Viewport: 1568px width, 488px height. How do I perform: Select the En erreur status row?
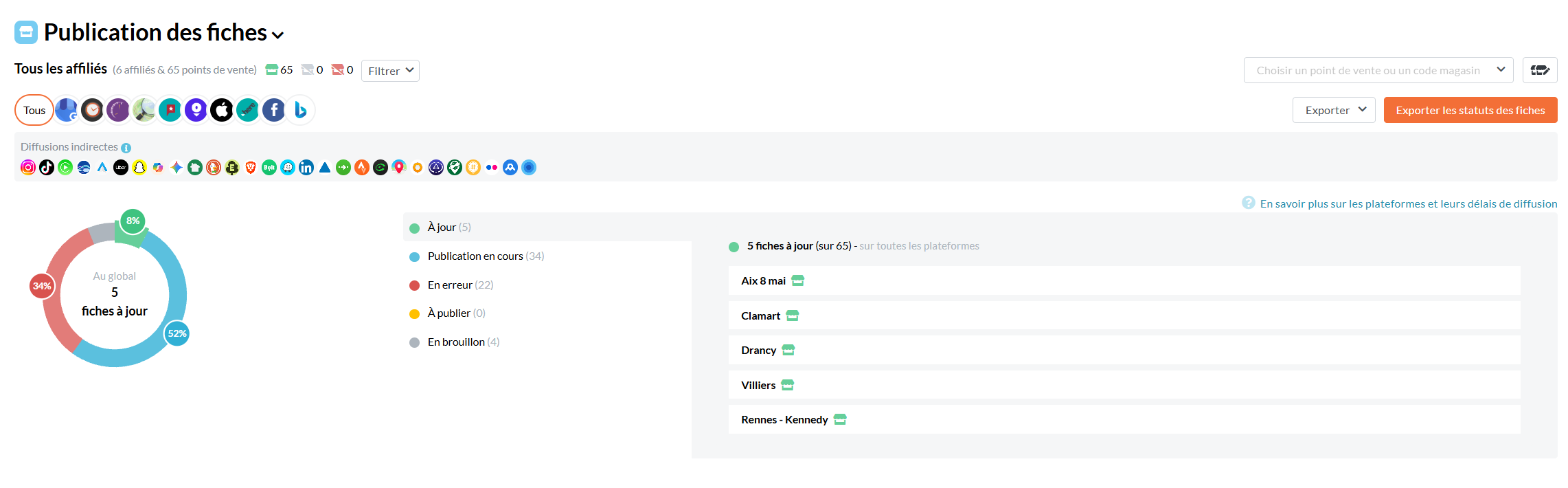pos(547,285)
